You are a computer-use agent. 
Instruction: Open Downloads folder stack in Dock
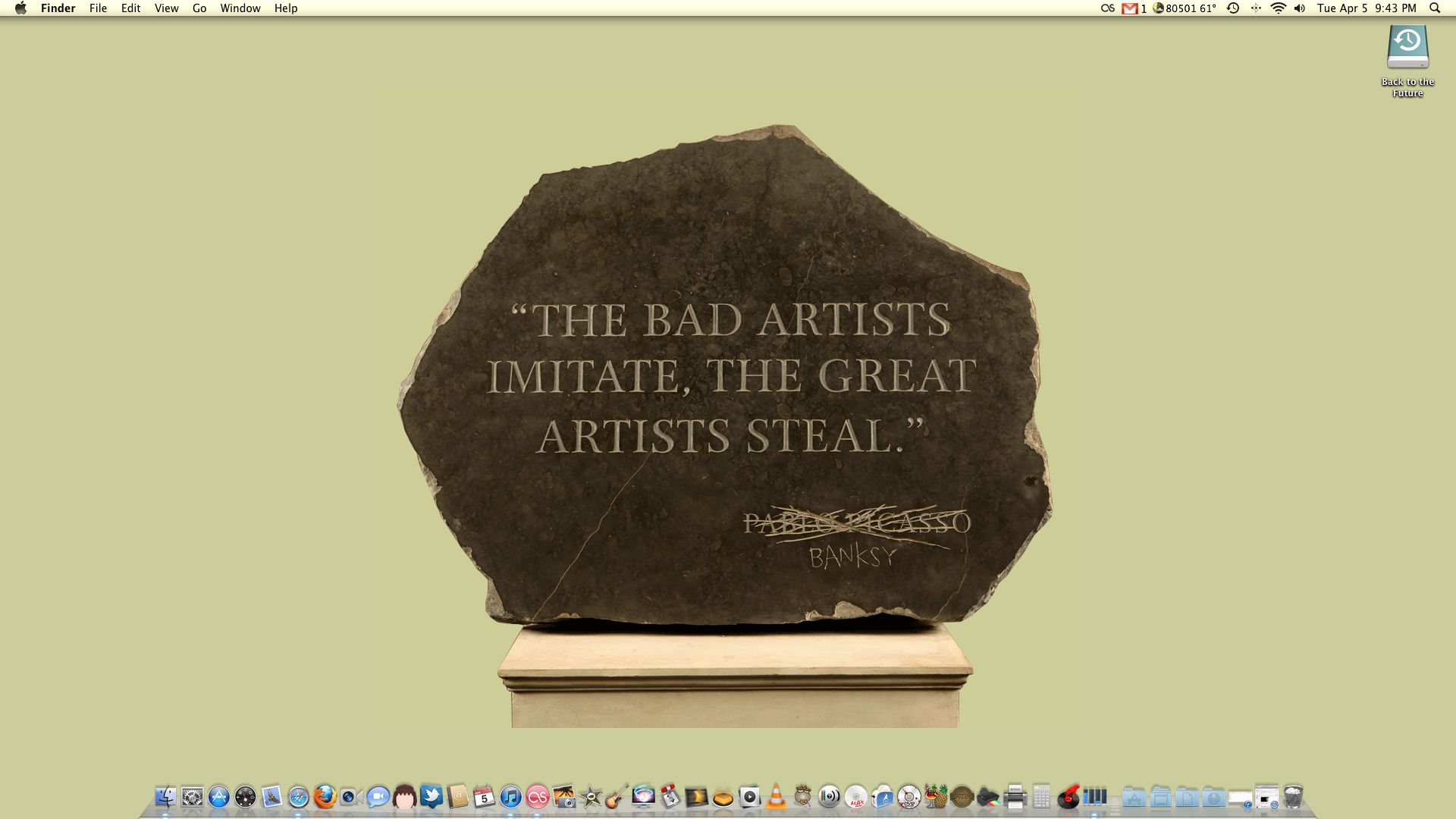point(1213,797)
